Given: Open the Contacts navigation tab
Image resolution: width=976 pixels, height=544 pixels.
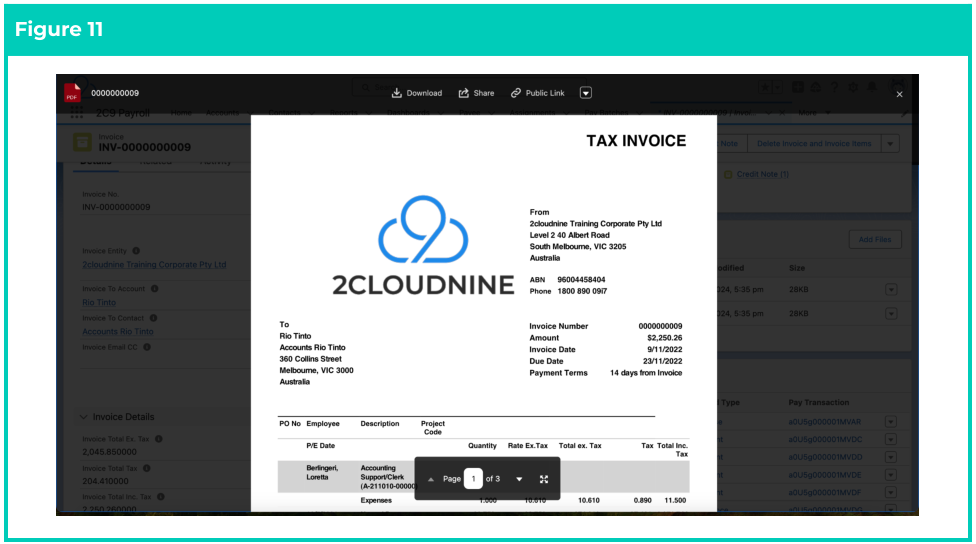Looking at the screenshot, I should coord(284,113).
